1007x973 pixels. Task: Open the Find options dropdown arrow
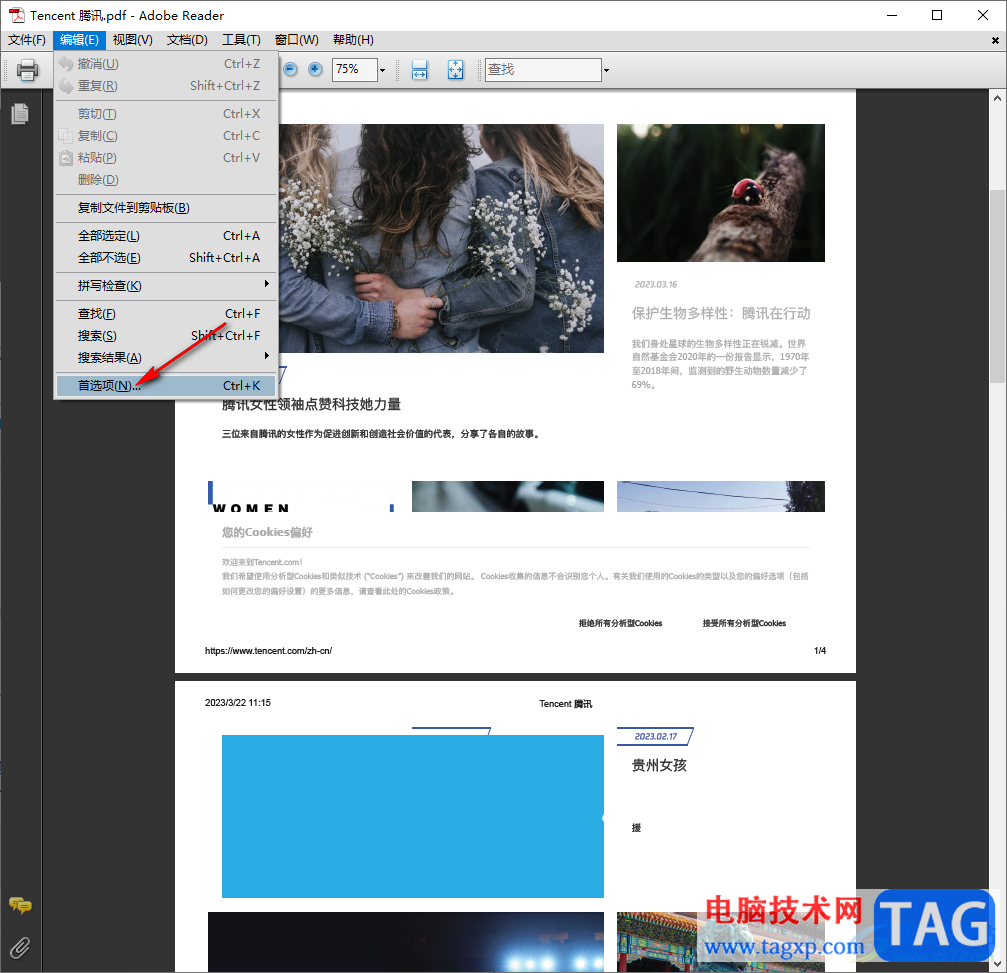pos(606,69)
